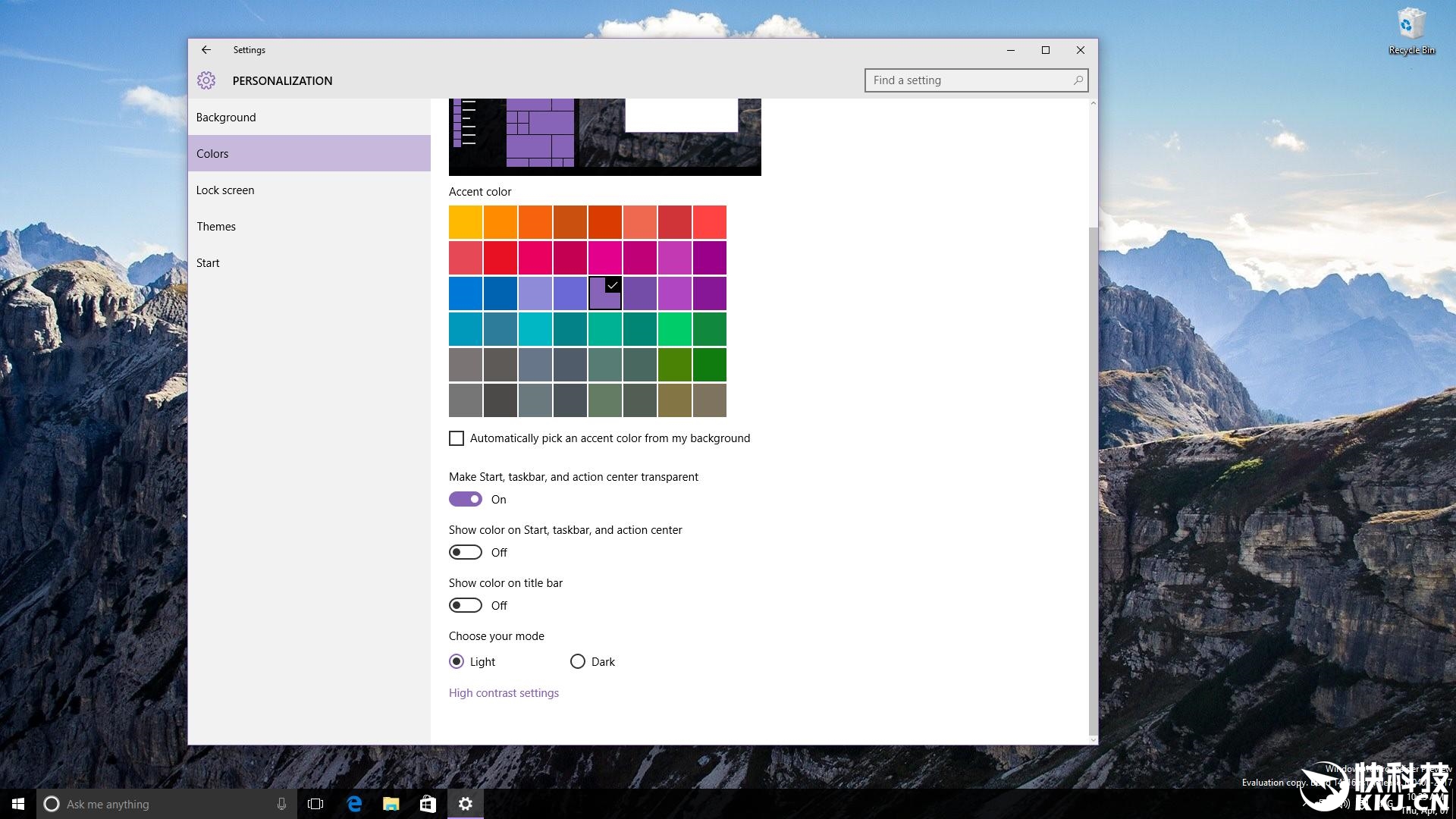This screenshot has width=1456, height=819.
Task: Open the Windows Start button
Action: [18, 804]
